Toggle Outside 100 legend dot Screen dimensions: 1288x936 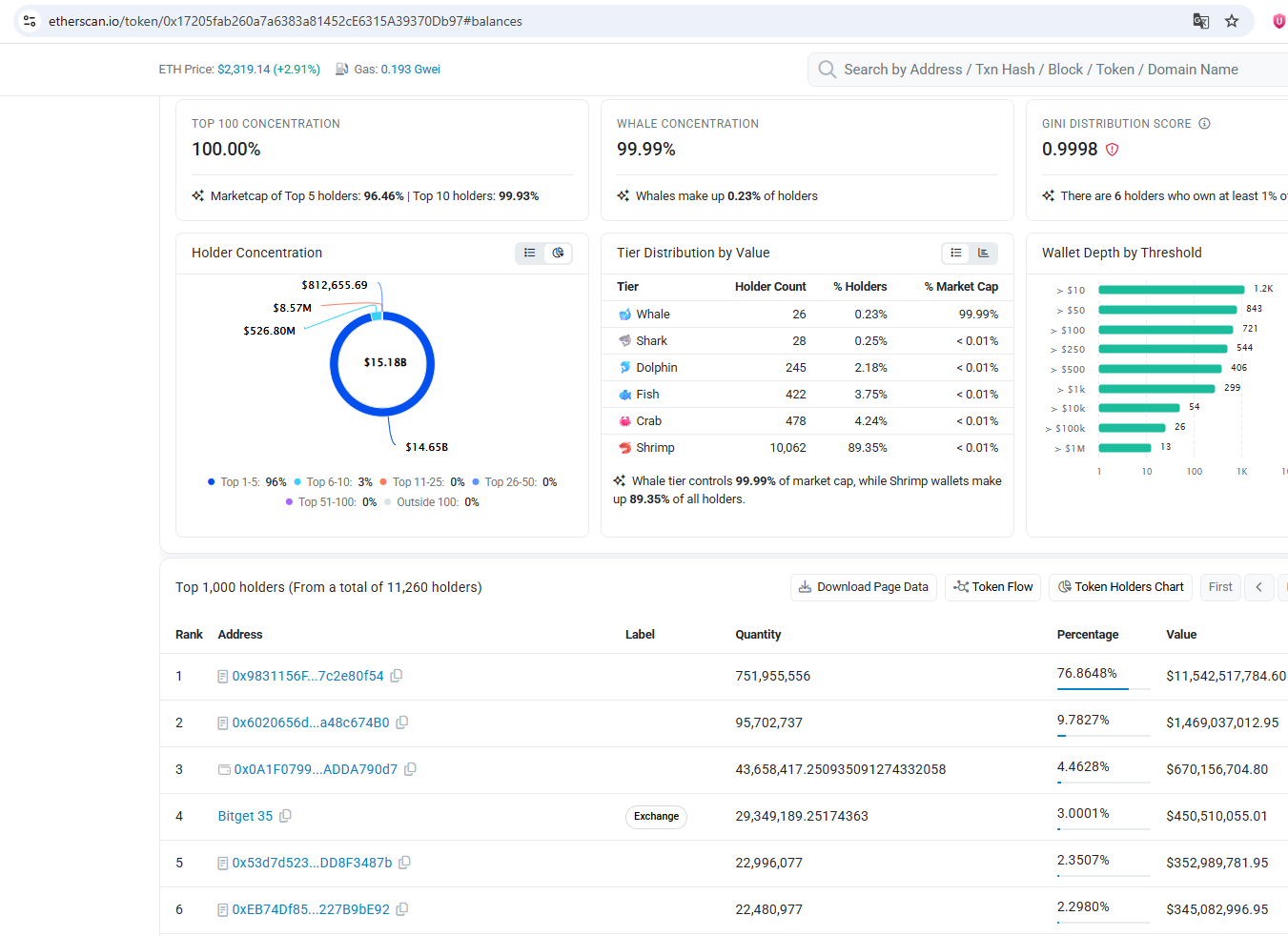(x=388, y=502)
